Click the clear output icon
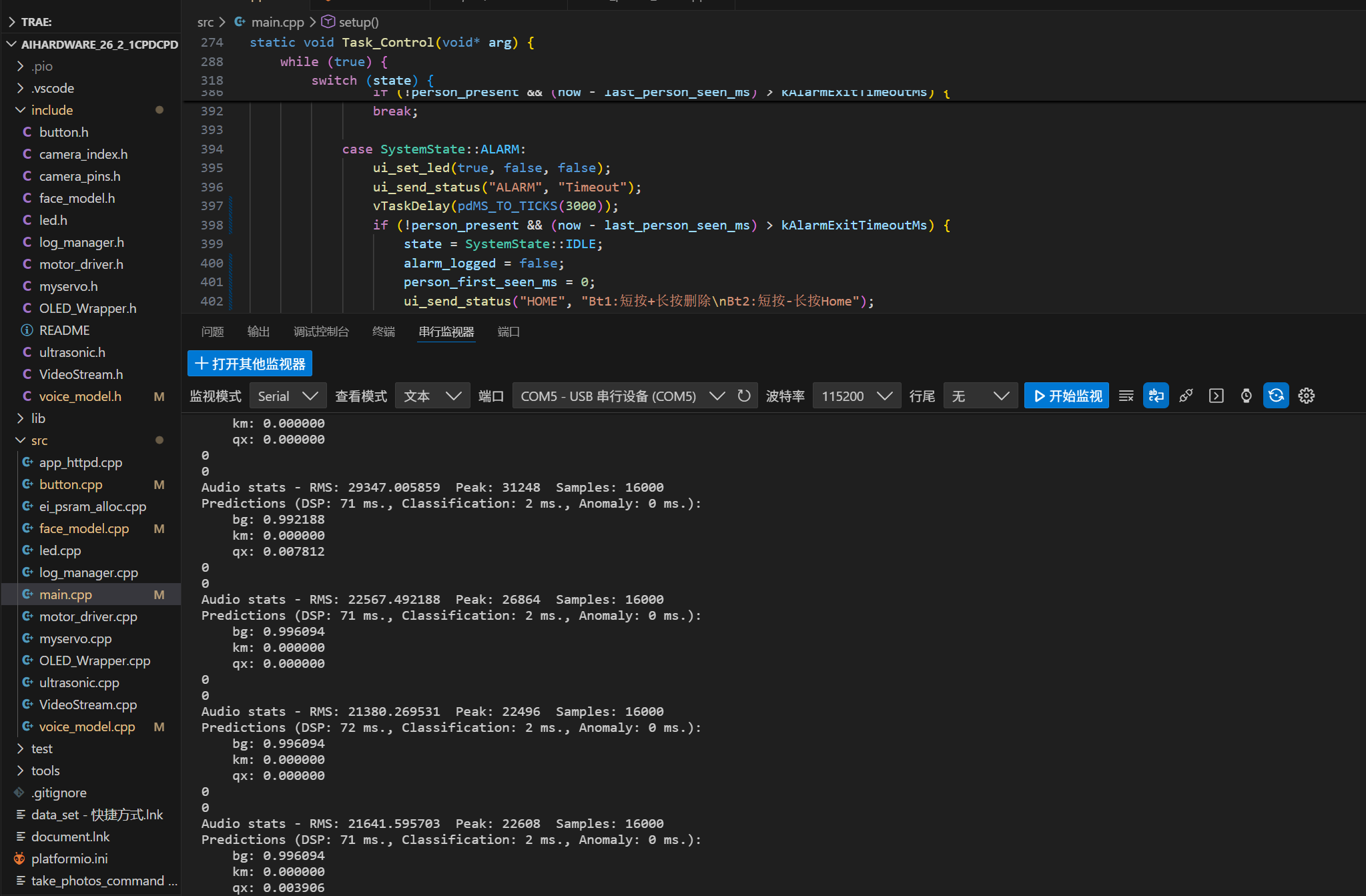 pos(1126,396)
